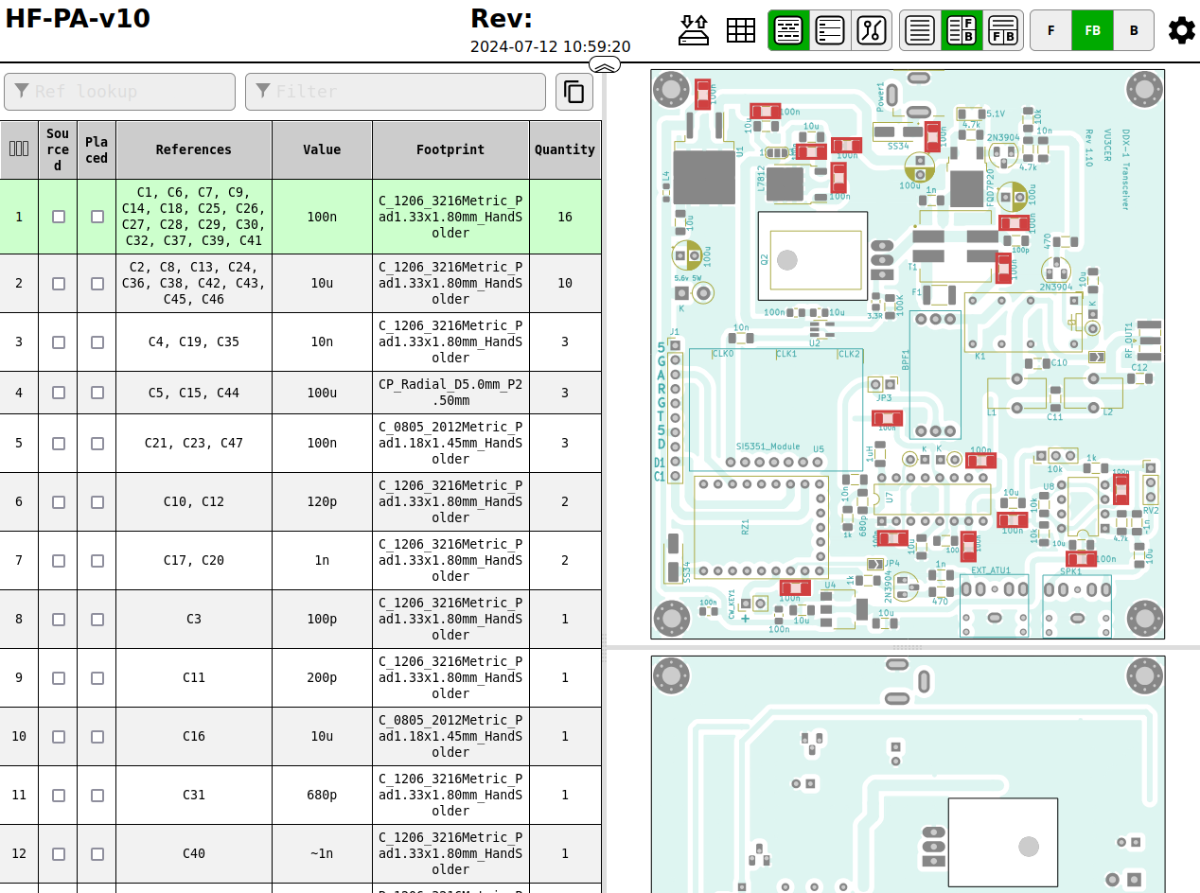Check Placed for C21, C23, C47 row
Viewport: 1200px width, 893px height.
97,443
